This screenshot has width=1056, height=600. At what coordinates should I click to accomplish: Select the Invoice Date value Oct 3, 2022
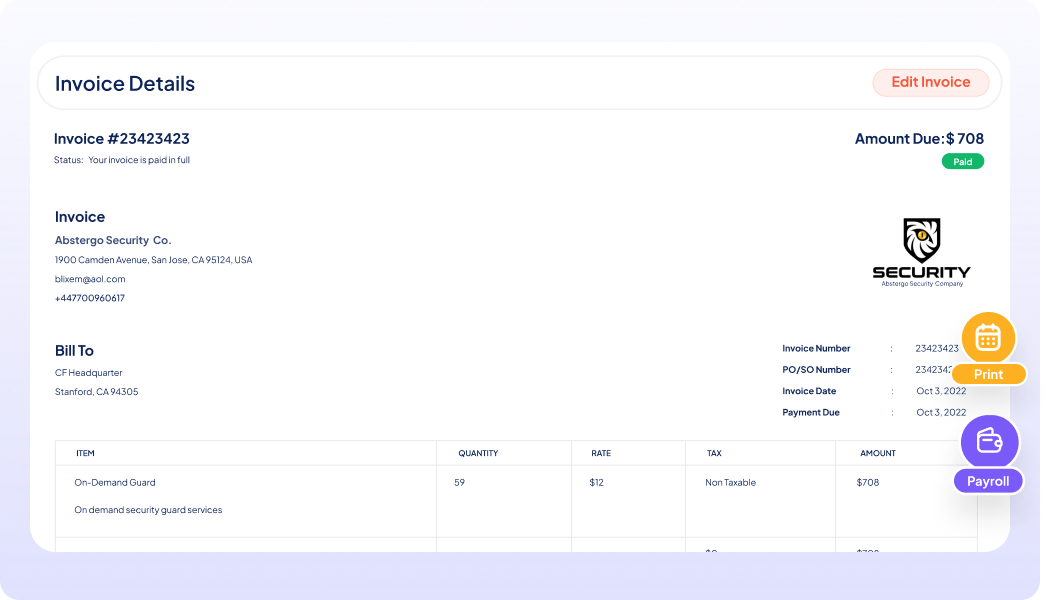[x=941, y=391]
